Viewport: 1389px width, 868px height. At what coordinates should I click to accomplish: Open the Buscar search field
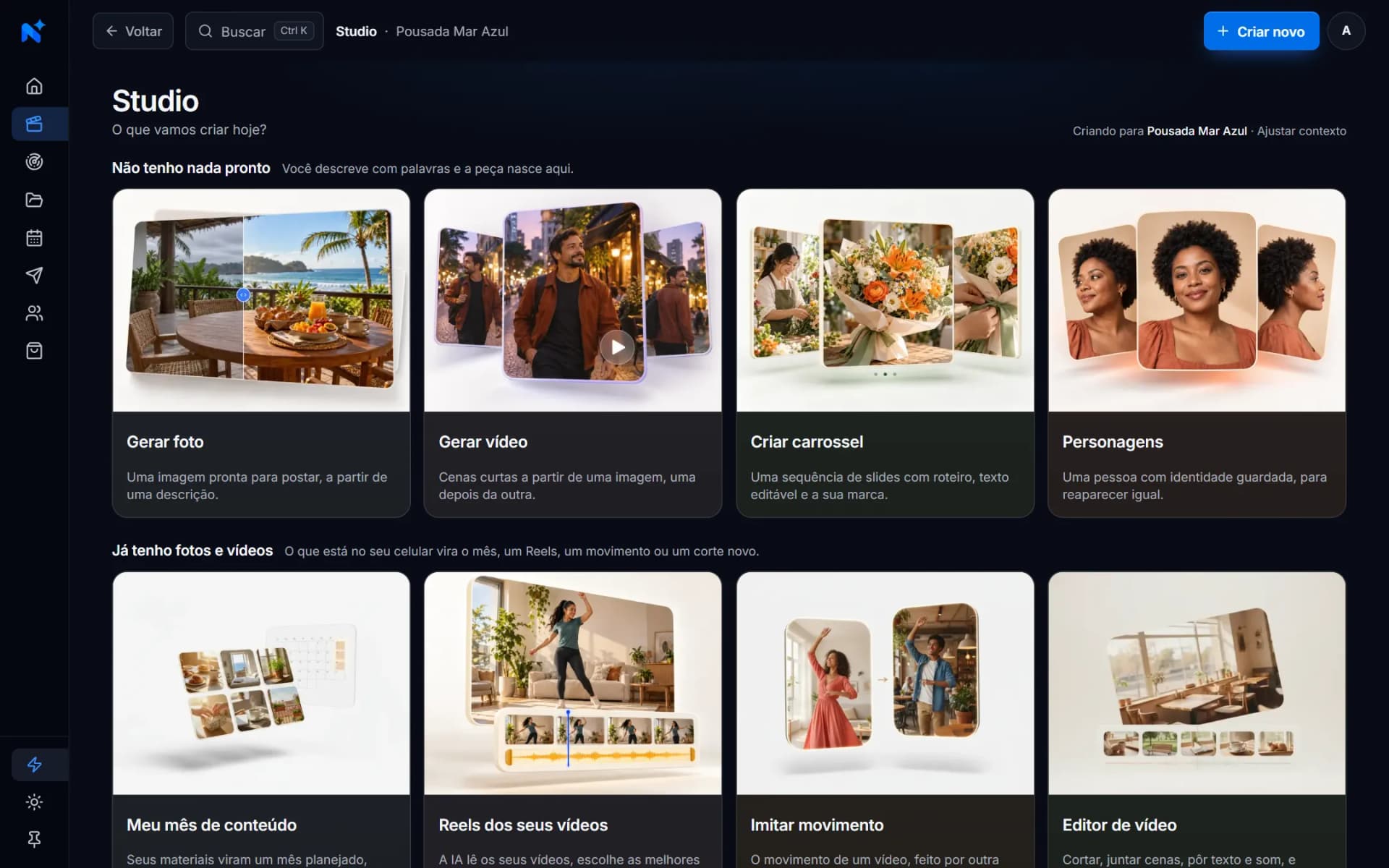click(254, 31)
